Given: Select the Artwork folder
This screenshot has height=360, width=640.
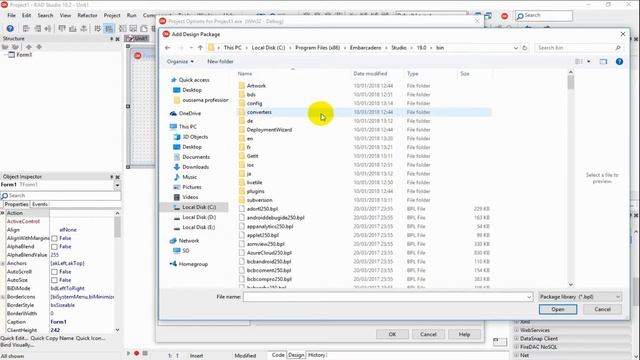Looking at the screenshot, I should (x=256, y=86).
